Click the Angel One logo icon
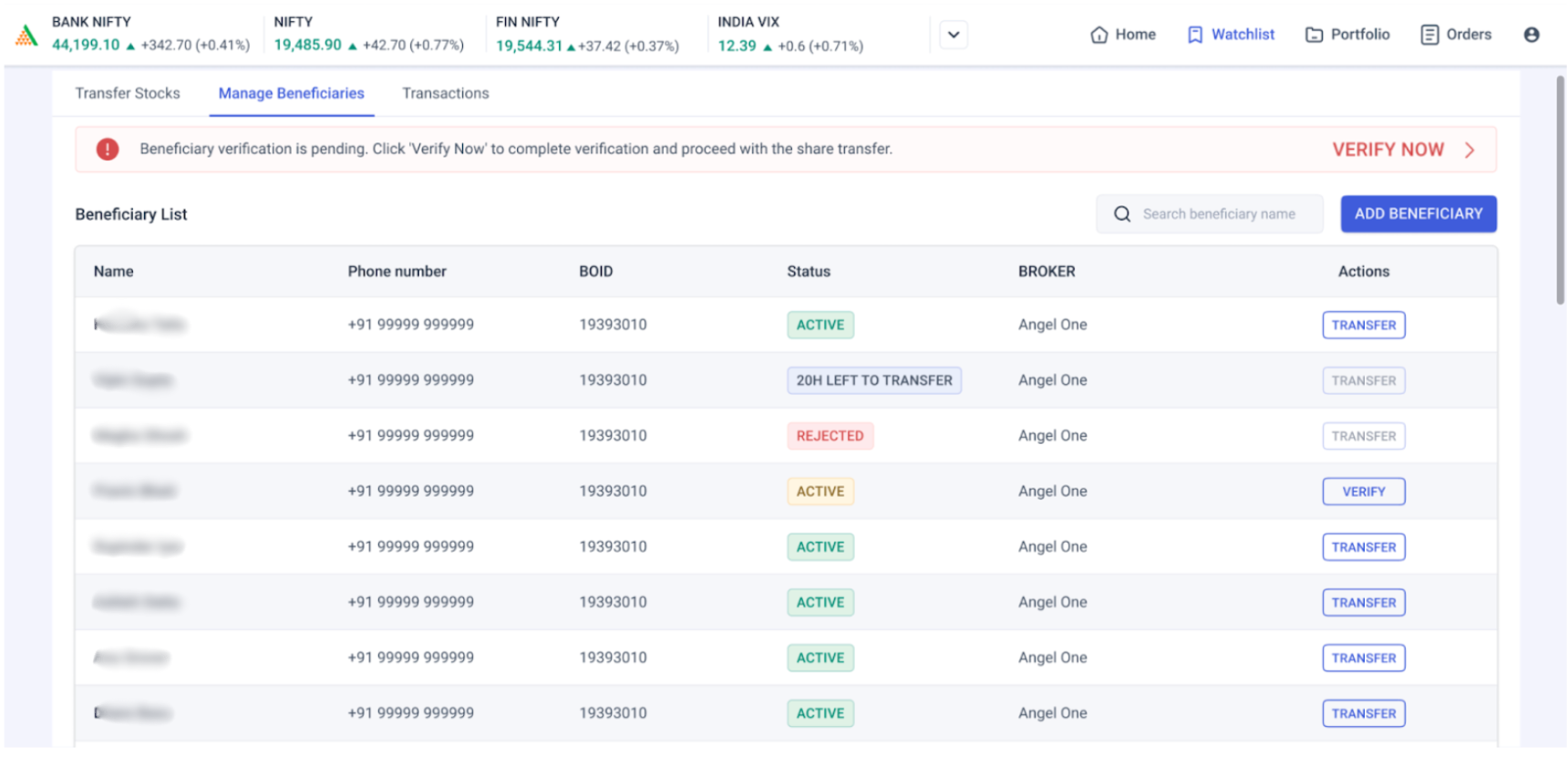 [x=27, y=36]
